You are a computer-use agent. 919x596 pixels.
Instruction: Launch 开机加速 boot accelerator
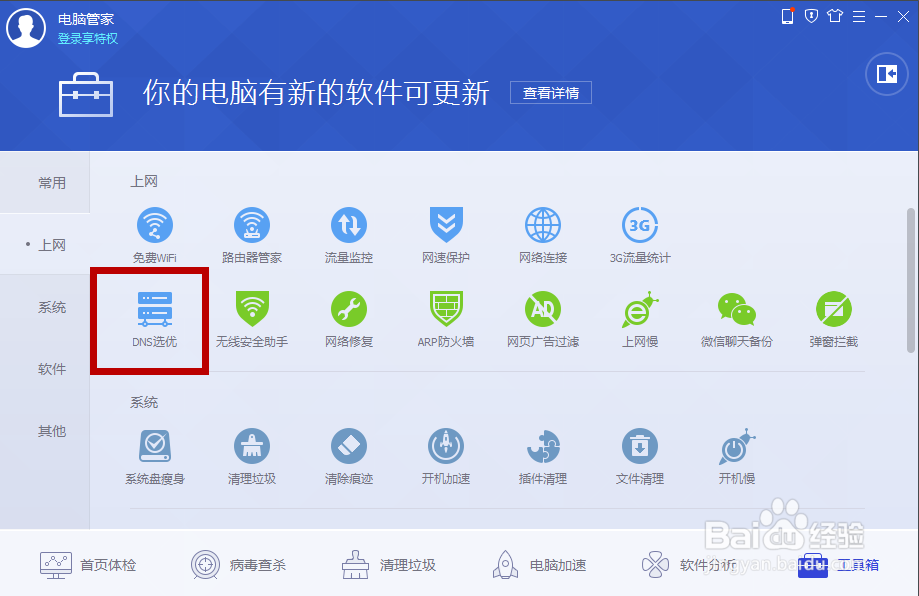click(x=446, y=457)
